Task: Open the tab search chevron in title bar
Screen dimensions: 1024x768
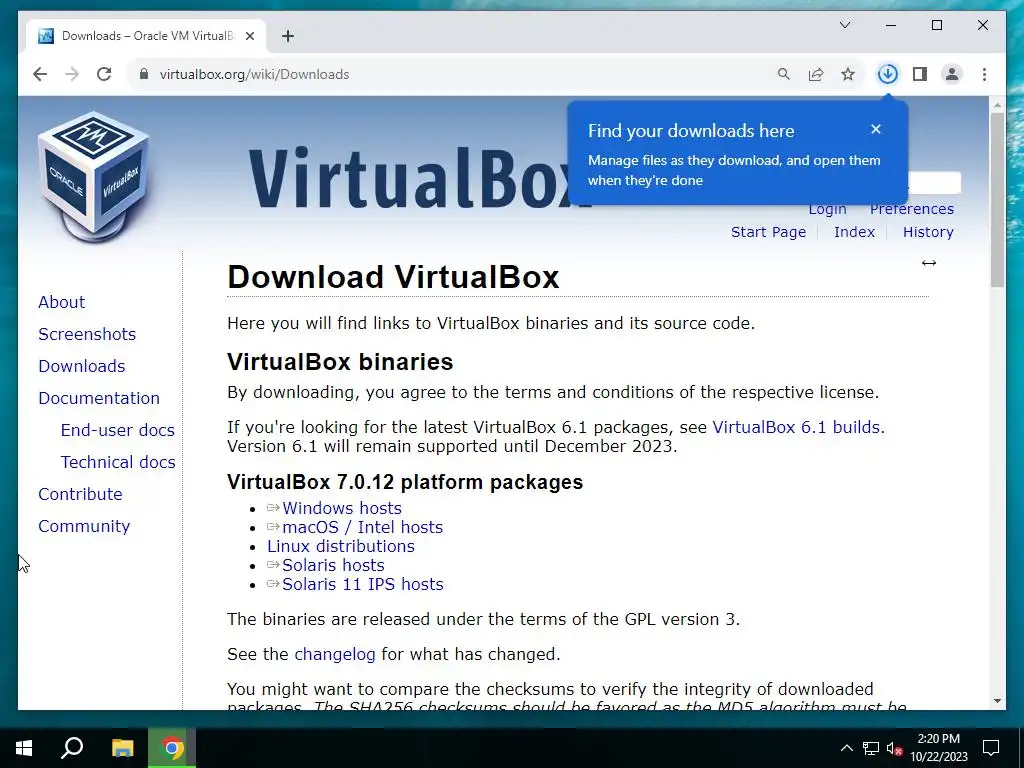Action: [x=844, y=25]
